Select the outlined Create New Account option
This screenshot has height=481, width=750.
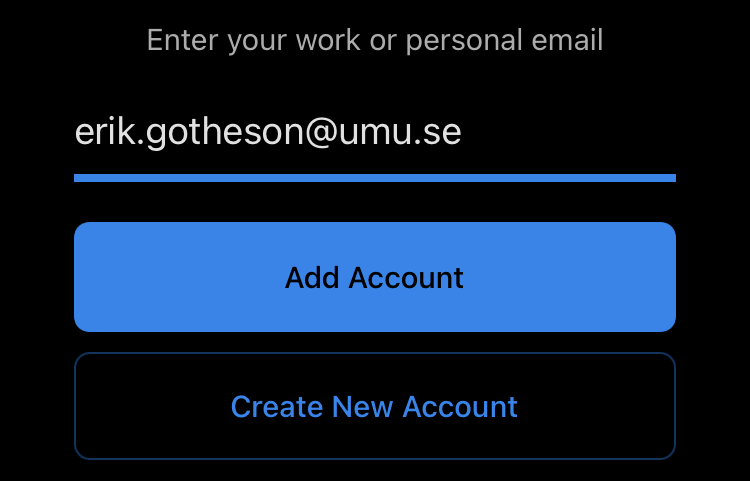pos(374,407)
